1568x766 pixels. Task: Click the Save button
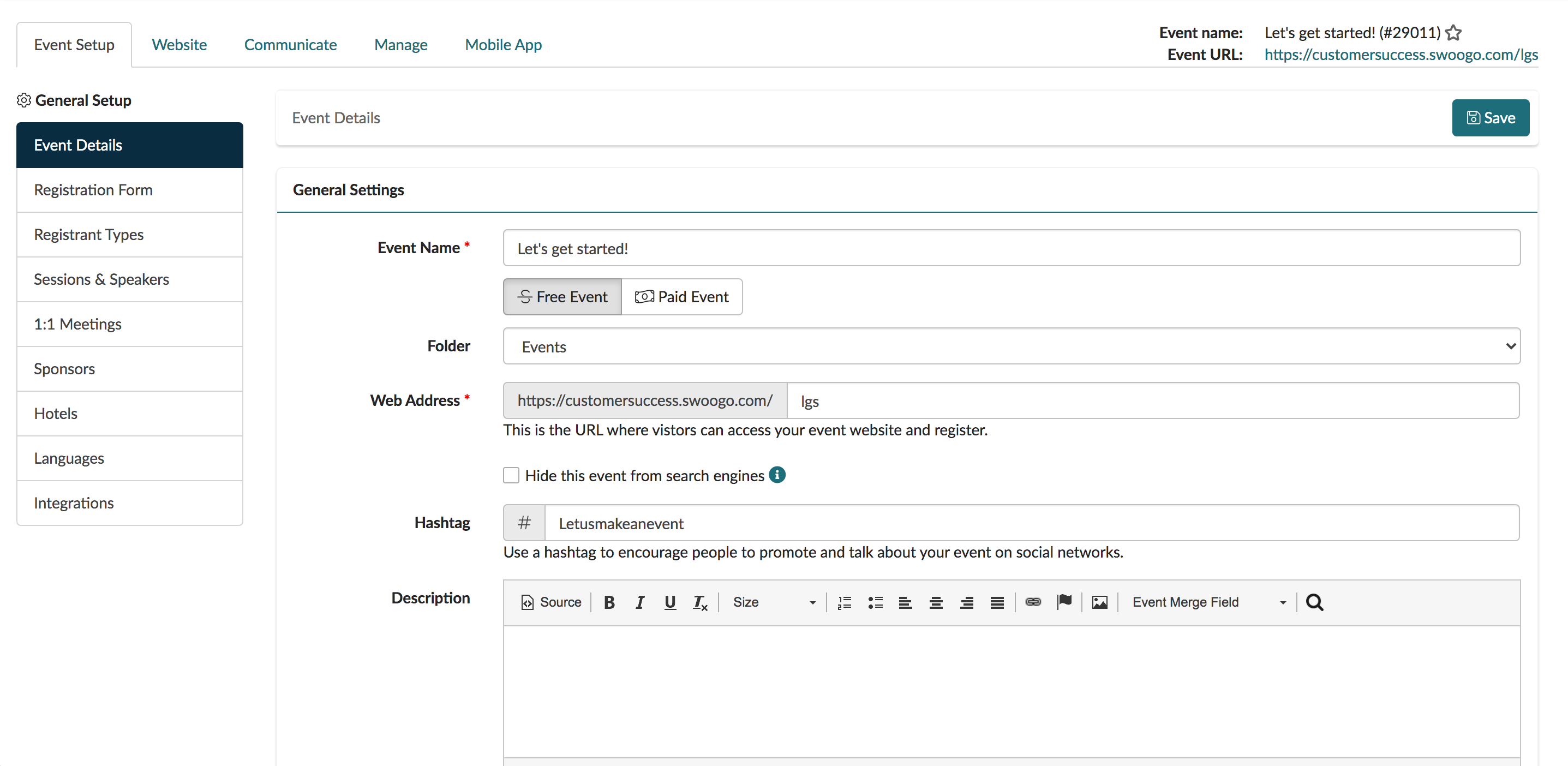tap(1489, 117)
